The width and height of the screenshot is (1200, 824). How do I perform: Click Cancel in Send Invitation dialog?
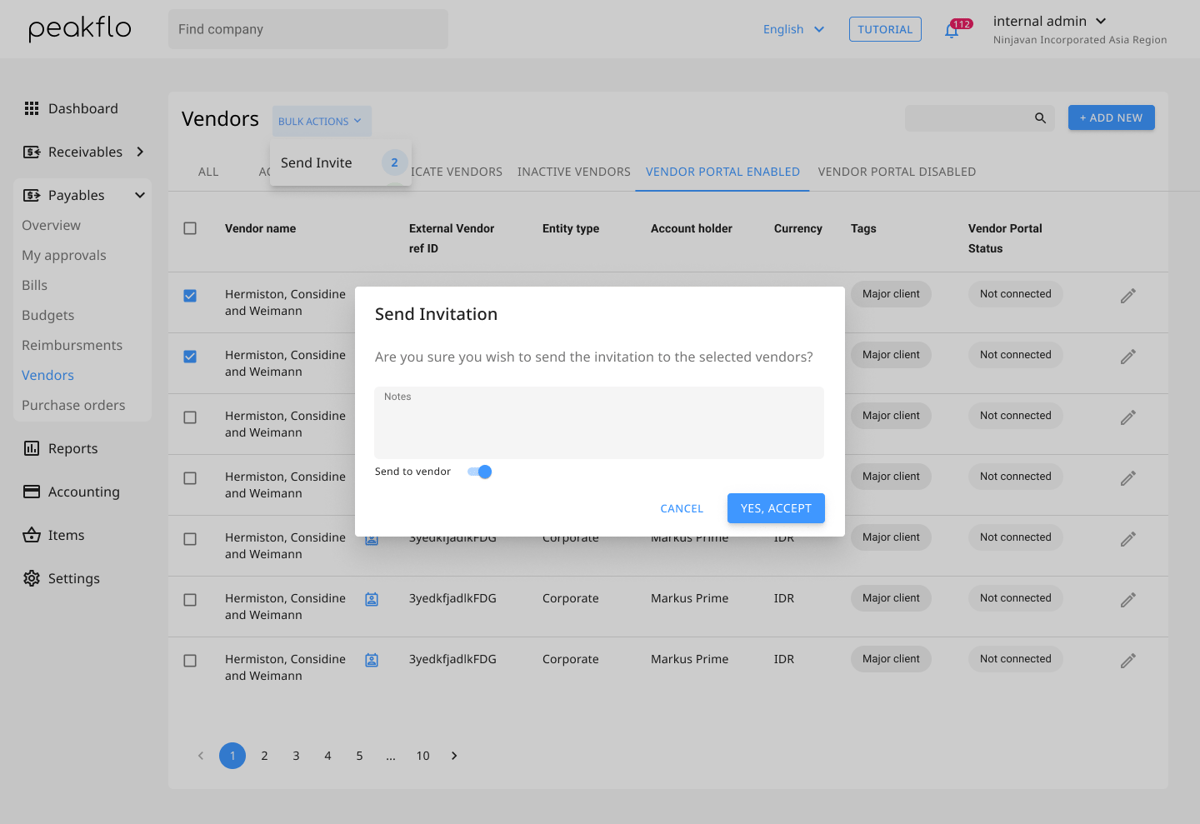coord(682,509)
